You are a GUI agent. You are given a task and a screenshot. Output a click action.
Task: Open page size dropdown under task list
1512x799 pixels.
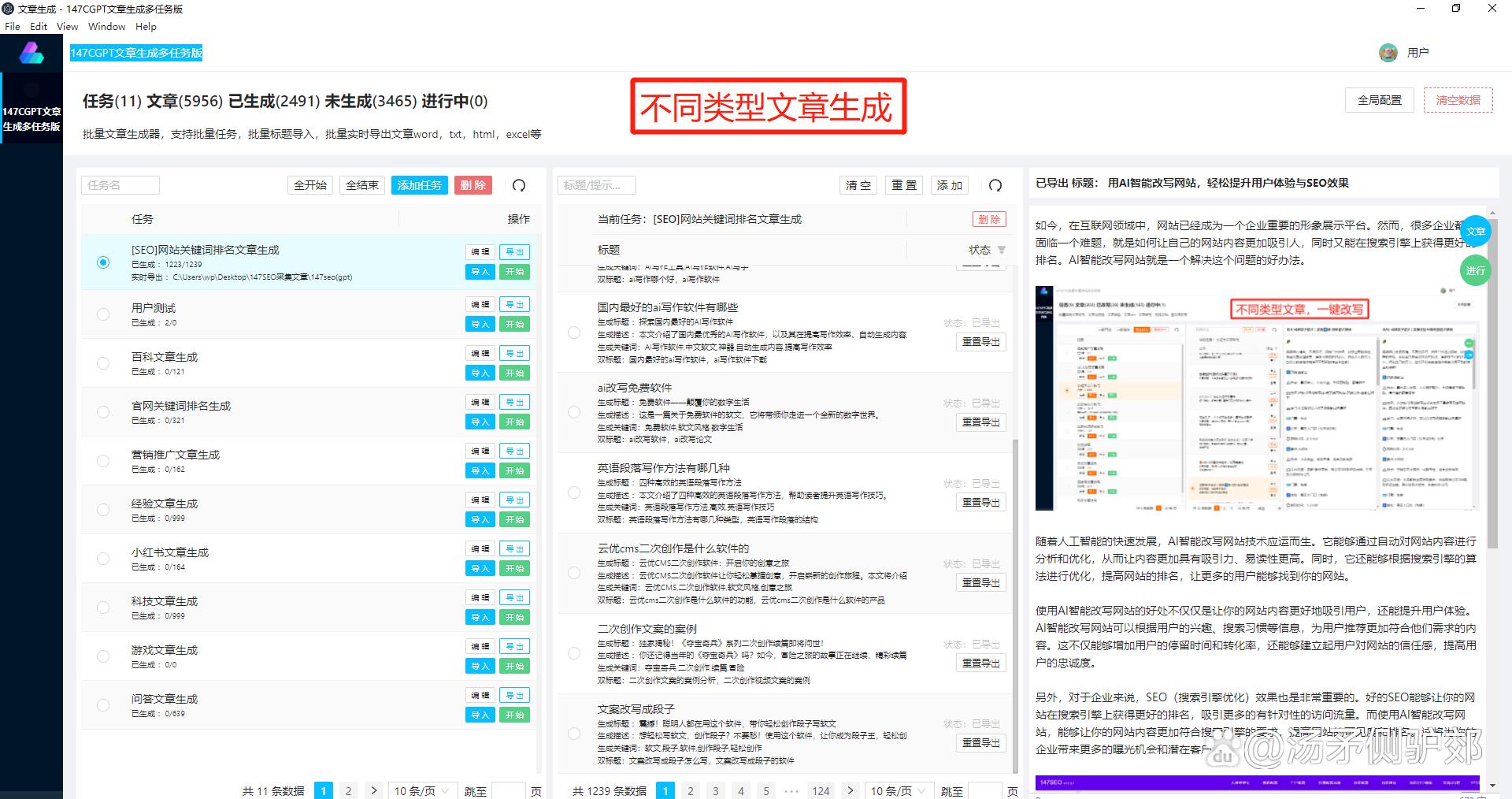click(421, 790)
